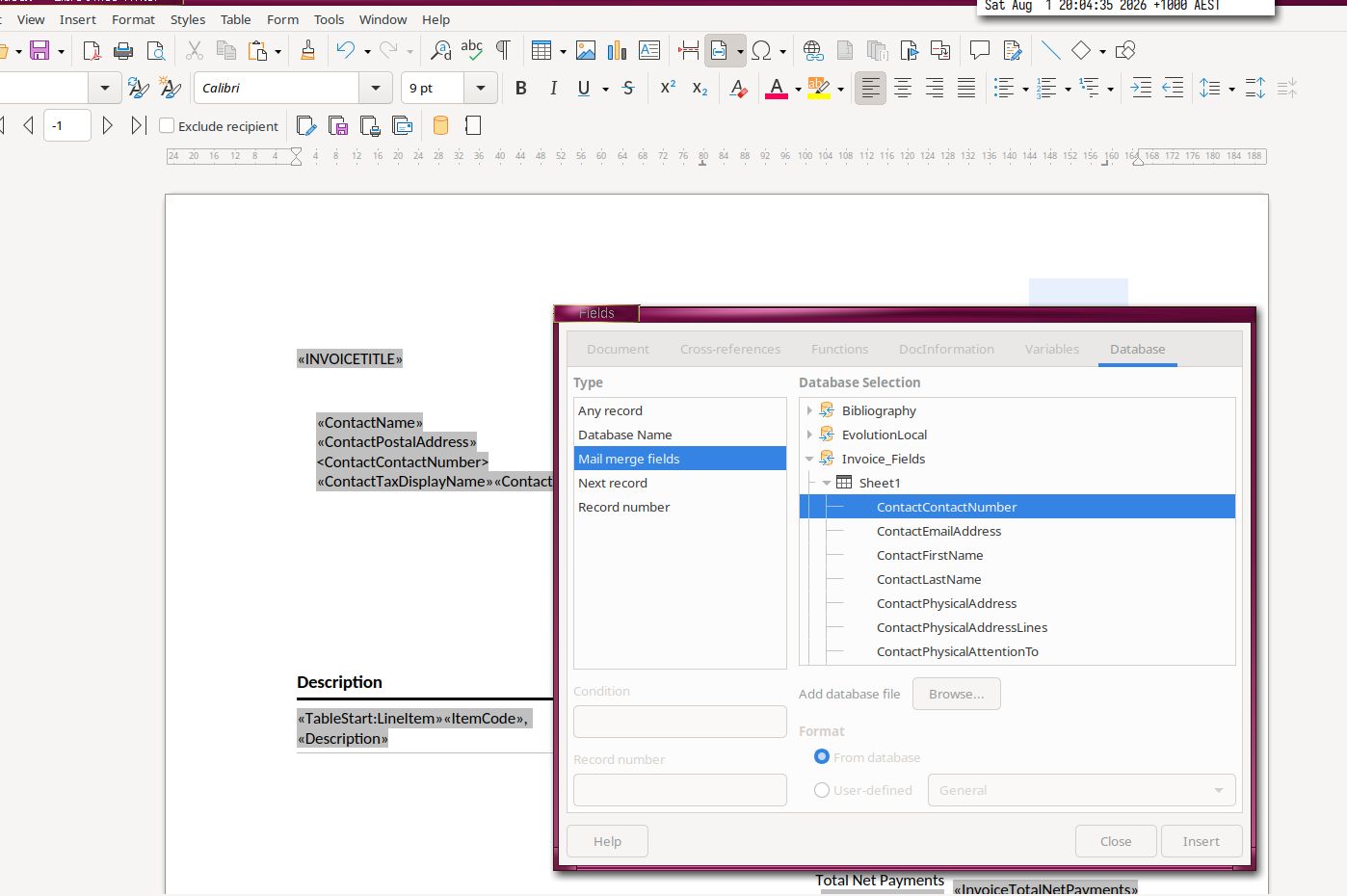Viewport: 1347px width, 896px height.
Task: Open General format dropdown
Action: coord(1081,790)
